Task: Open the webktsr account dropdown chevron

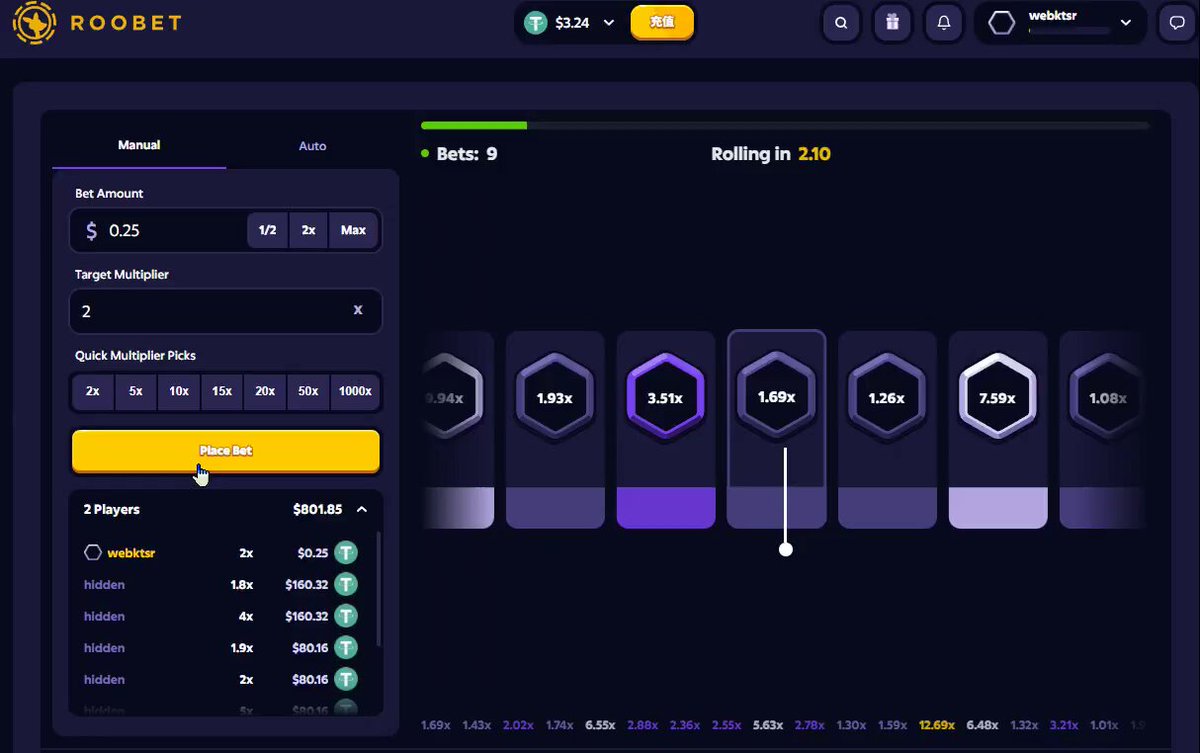Action: point(1126,23)
